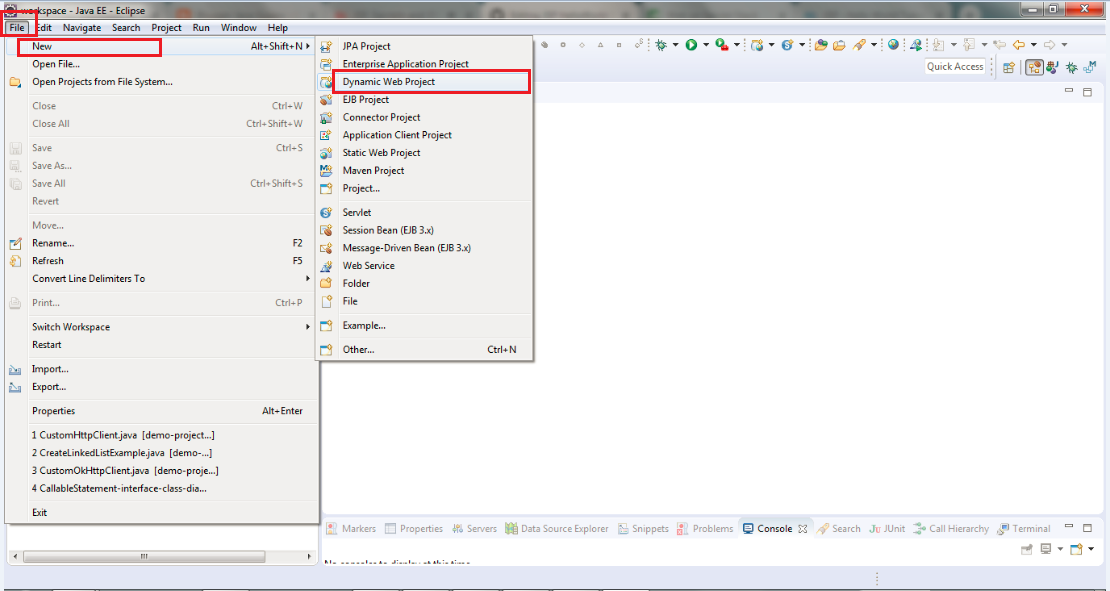1110x591 pixels.
Task: Click the green Run button in toolbar
Action: click(x=691, y=45)
